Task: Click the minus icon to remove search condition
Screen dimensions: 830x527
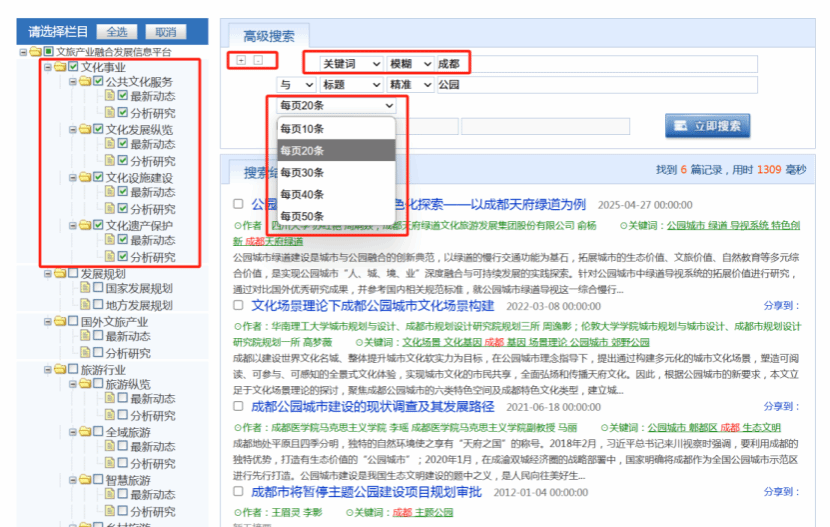Action: coord(257,60)
